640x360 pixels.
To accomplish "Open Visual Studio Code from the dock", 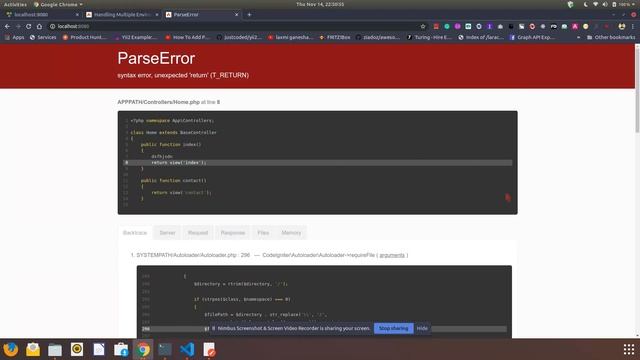I will click(187, 349).
